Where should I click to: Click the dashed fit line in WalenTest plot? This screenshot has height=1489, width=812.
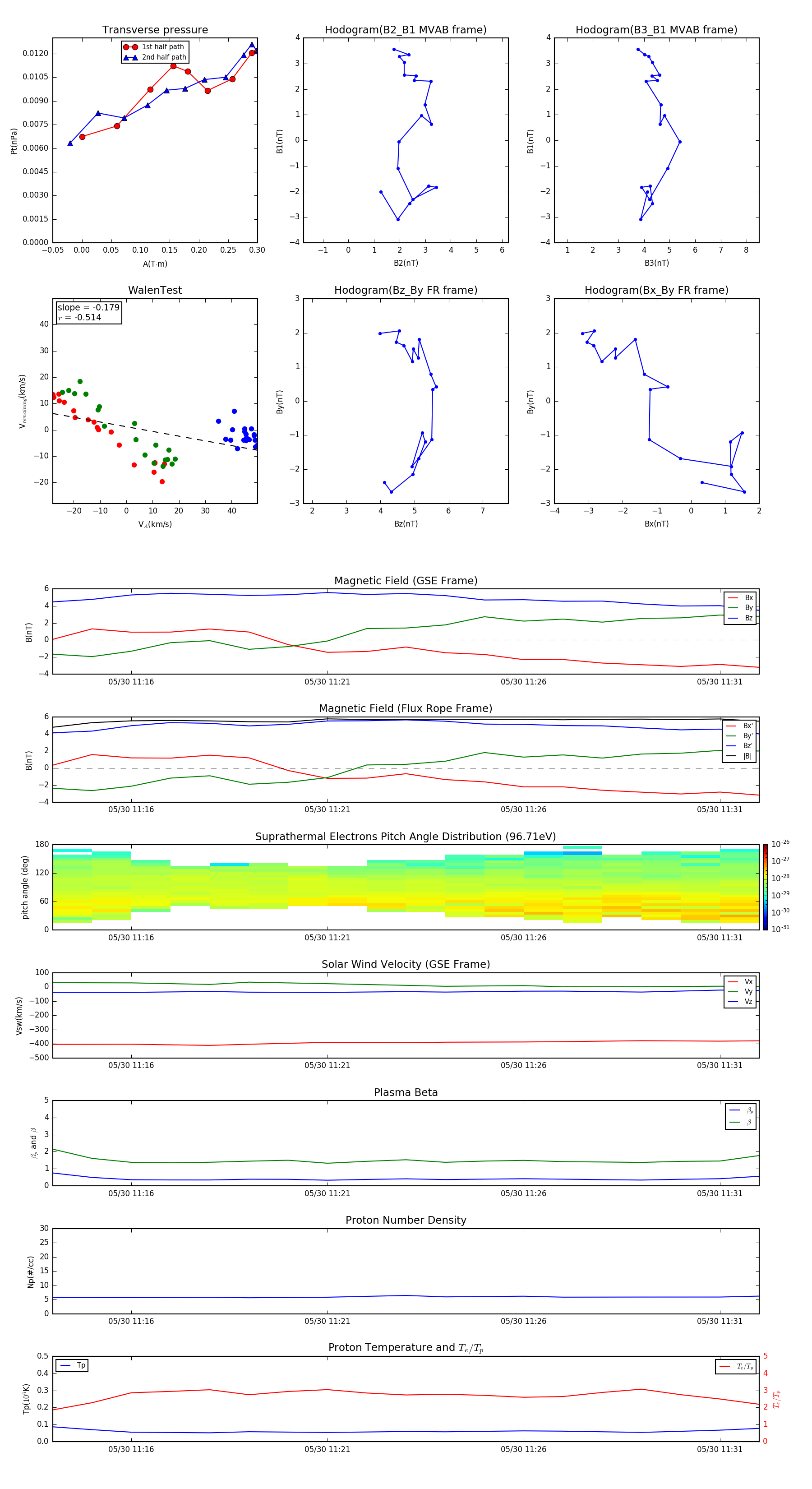tap(155, 432)
